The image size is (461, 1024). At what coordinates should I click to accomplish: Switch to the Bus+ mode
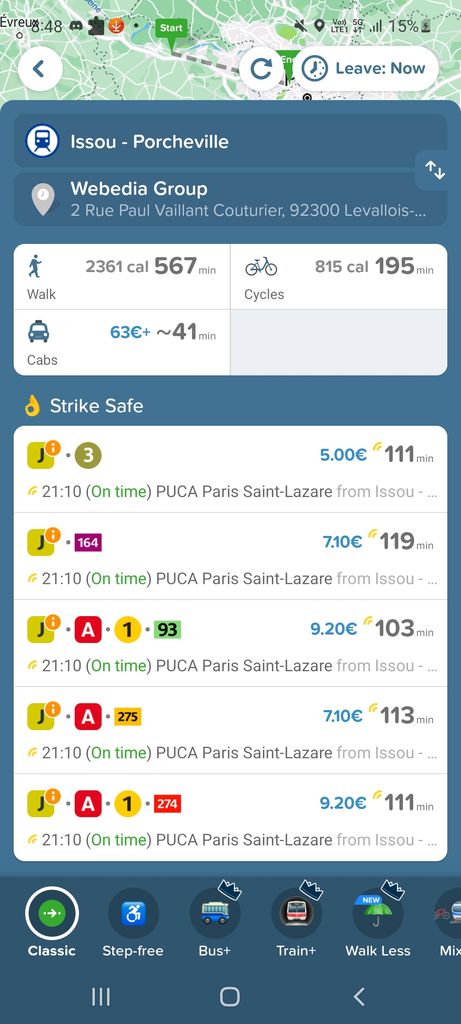(215, 923)
